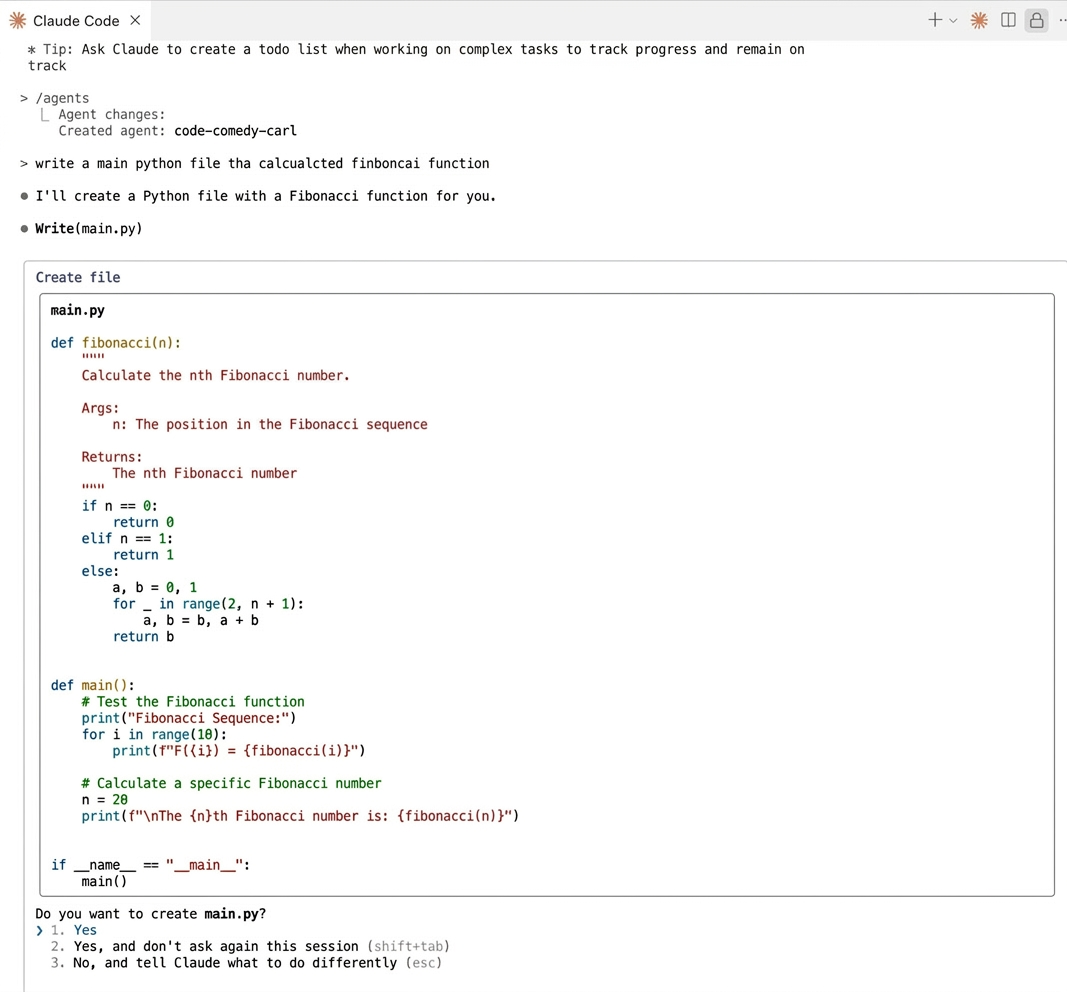This screenshot has width=1067, height=992.
Task: Click the /agents command line
Action: pos(62,98)
